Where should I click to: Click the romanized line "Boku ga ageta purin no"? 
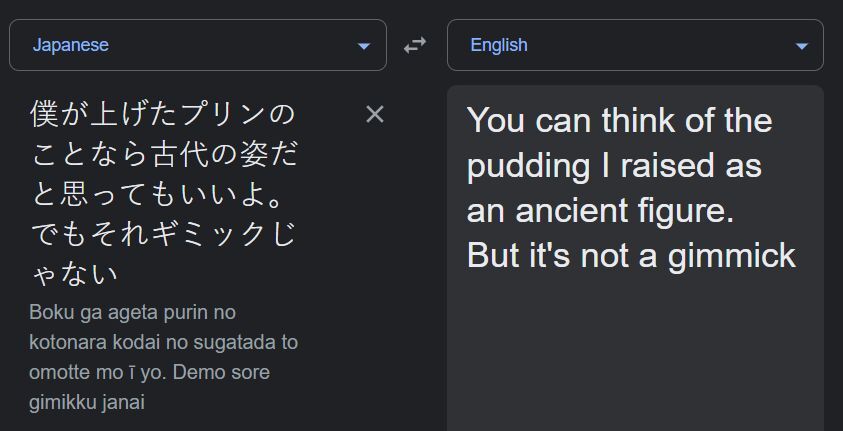click(132, 312)
